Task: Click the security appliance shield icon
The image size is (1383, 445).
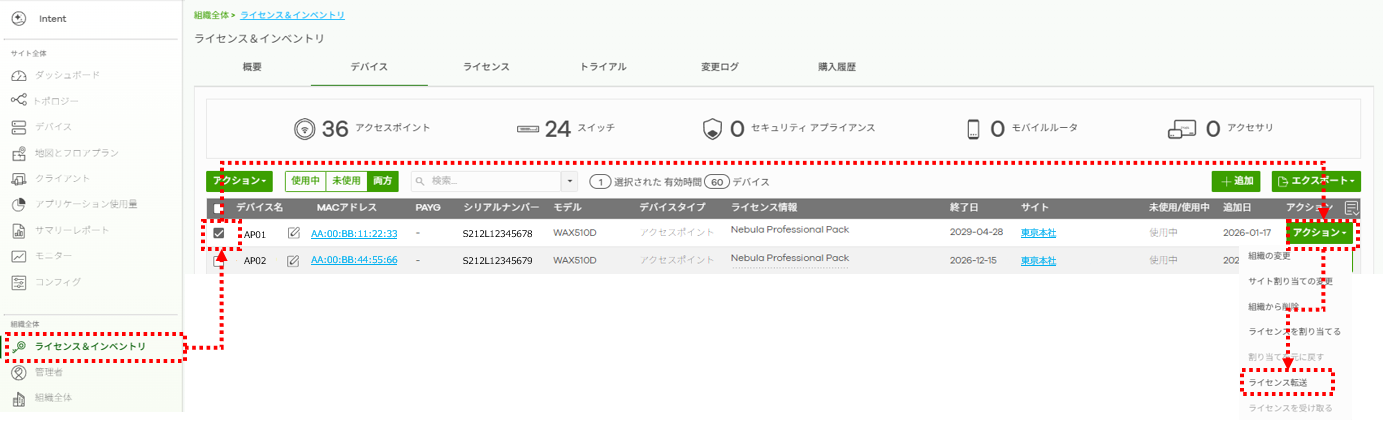Action: click(x=712, y=128)
